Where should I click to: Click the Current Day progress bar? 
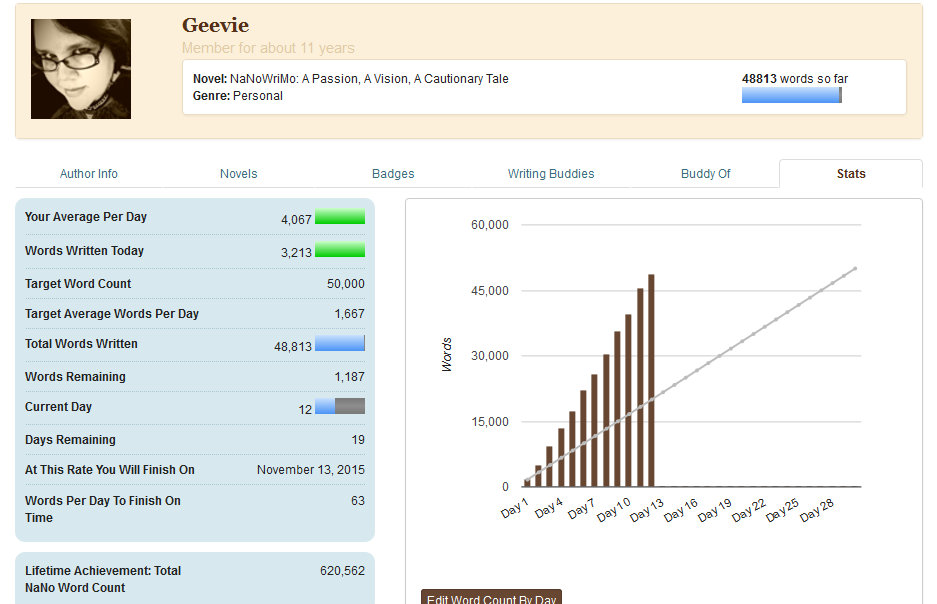pos(340,406)
